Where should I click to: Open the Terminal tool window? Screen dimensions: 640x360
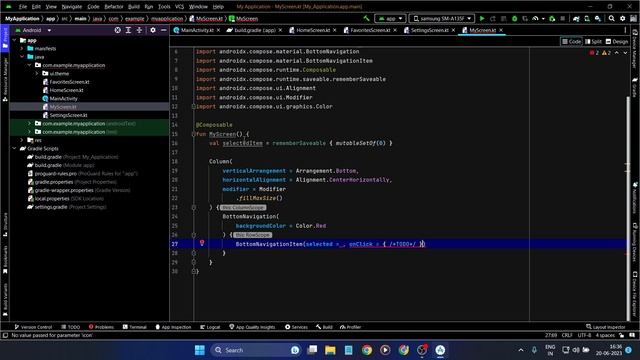pyautogui.click(x=135, y=327)
